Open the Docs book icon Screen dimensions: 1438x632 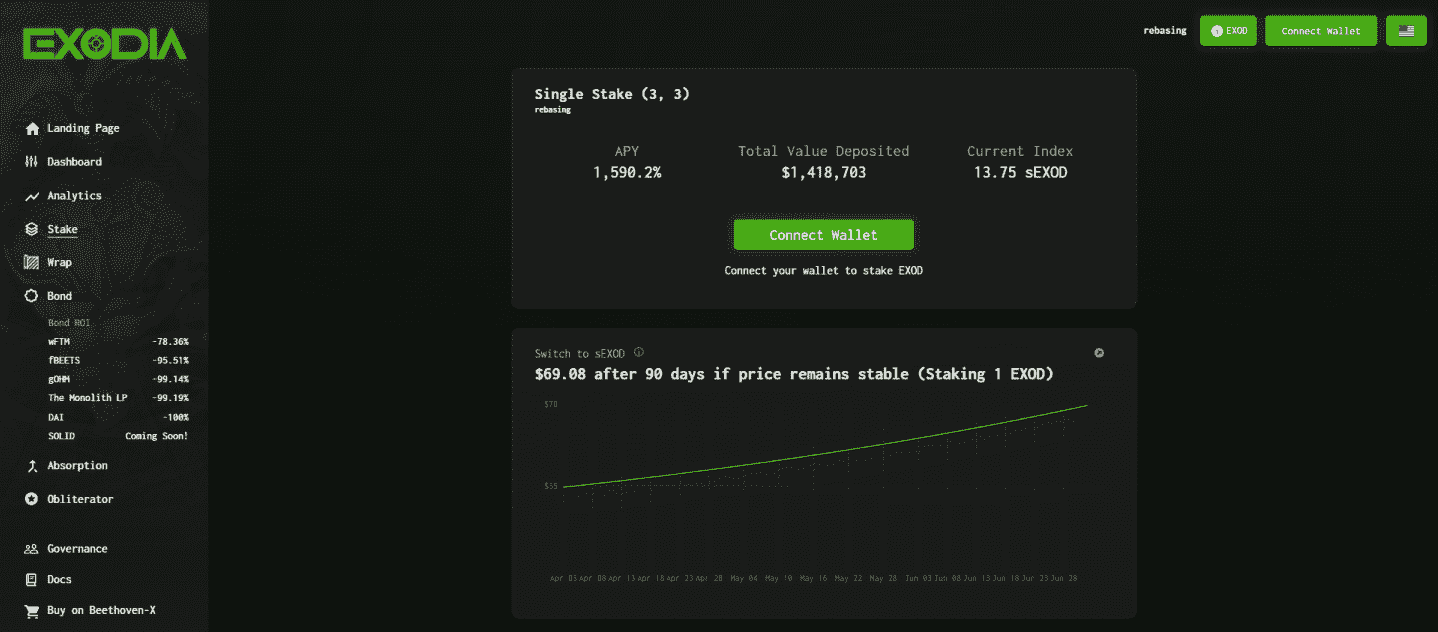[x=32, y=579]
